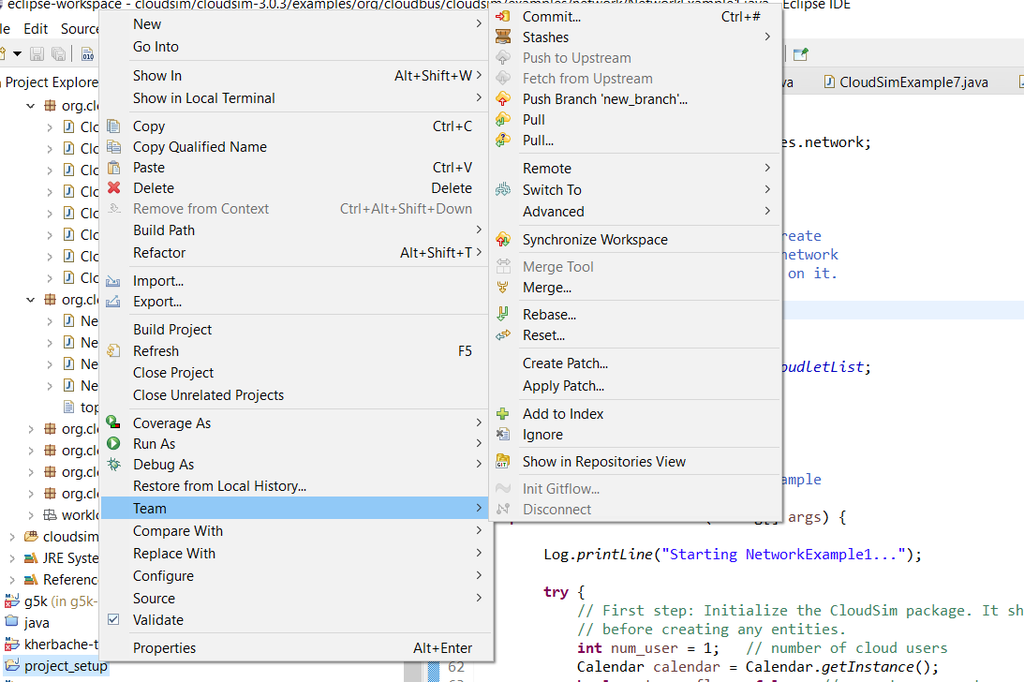Screen dimensions: 1024x682
Task: Open the Advanced submenu
Action: (x=635, y=211)
